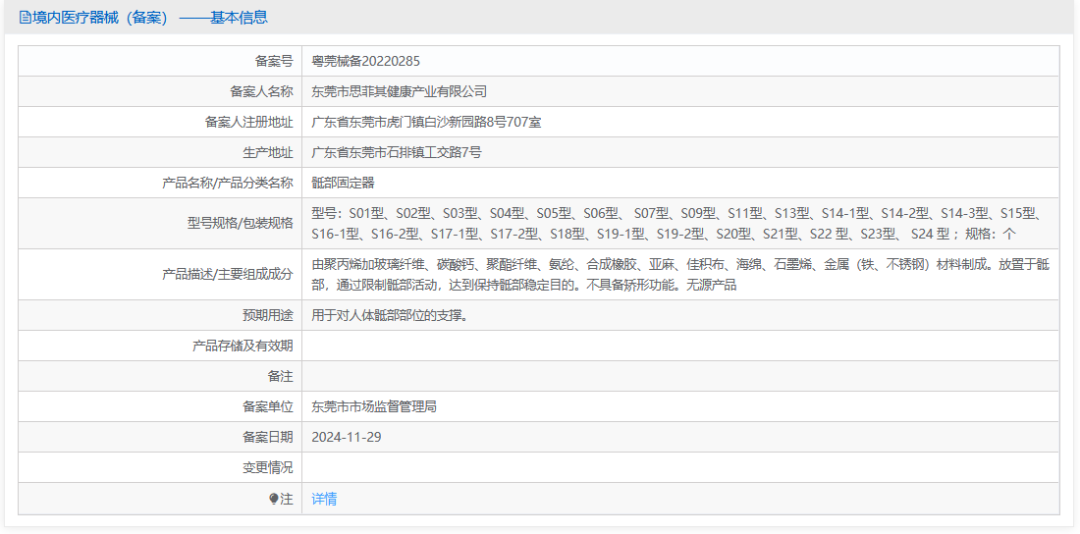Click the 境内医疗器械（备案）——基本信息 heading
1080x534 pixels.
click(x=143, y=18)
